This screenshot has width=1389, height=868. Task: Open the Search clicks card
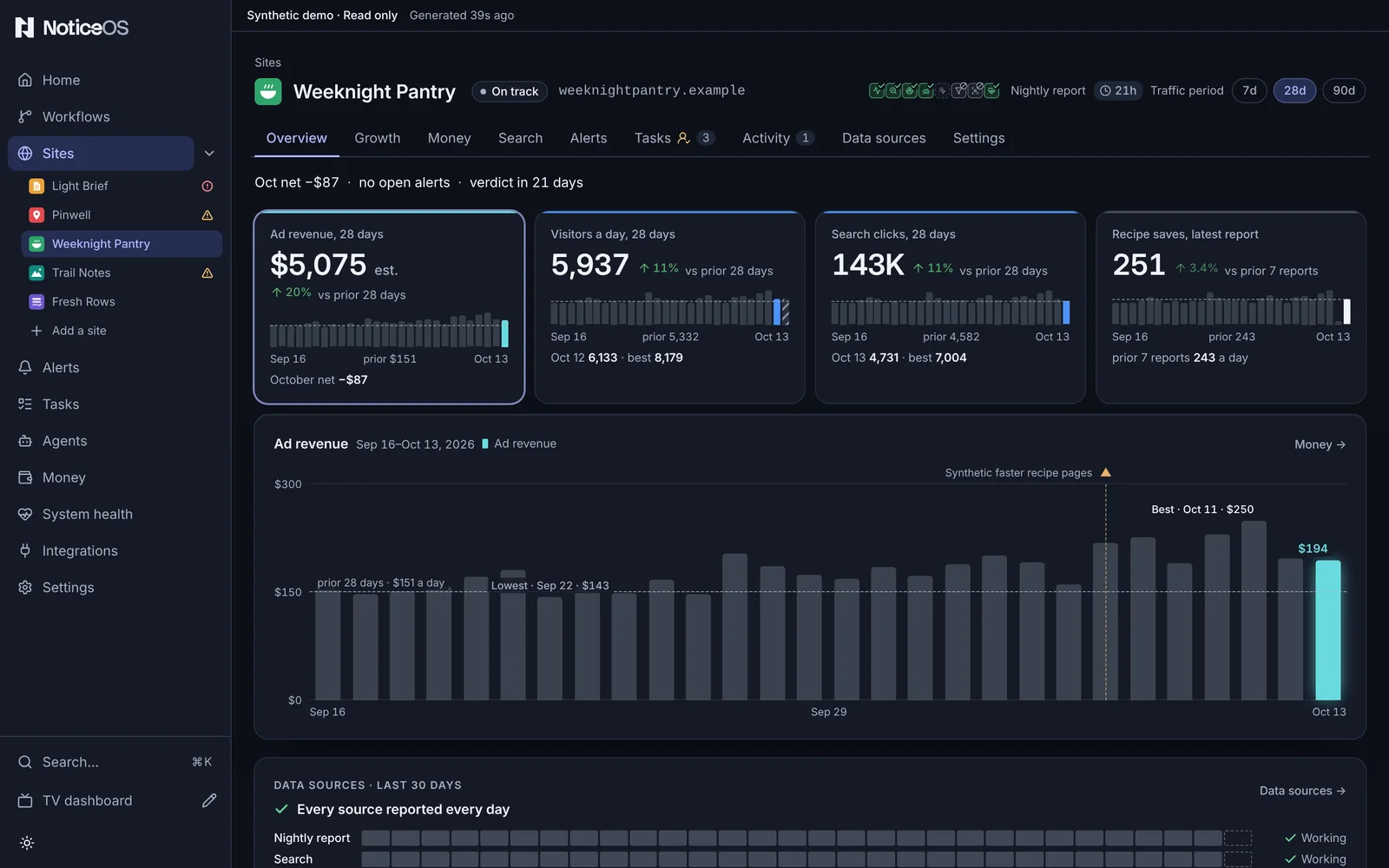pyautogui.click(x=951, y=307)
